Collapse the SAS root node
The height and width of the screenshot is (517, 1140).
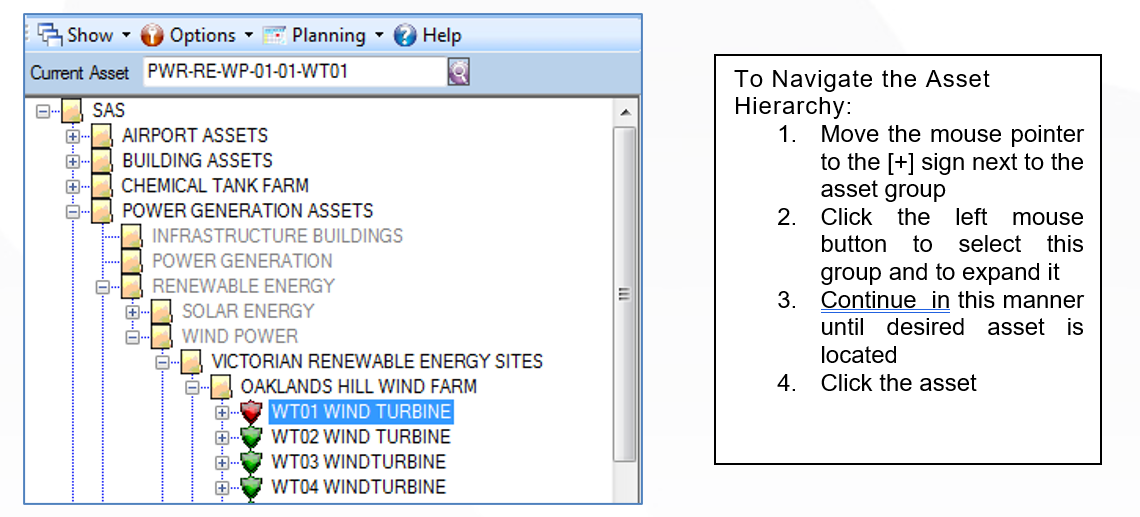pyautogui.click(x=43, y=111)
